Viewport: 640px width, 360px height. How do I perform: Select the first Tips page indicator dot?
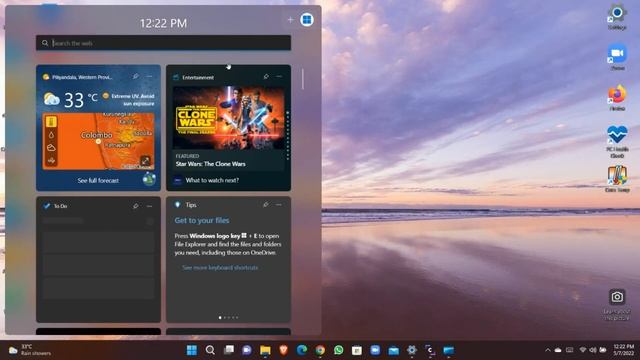220,318
